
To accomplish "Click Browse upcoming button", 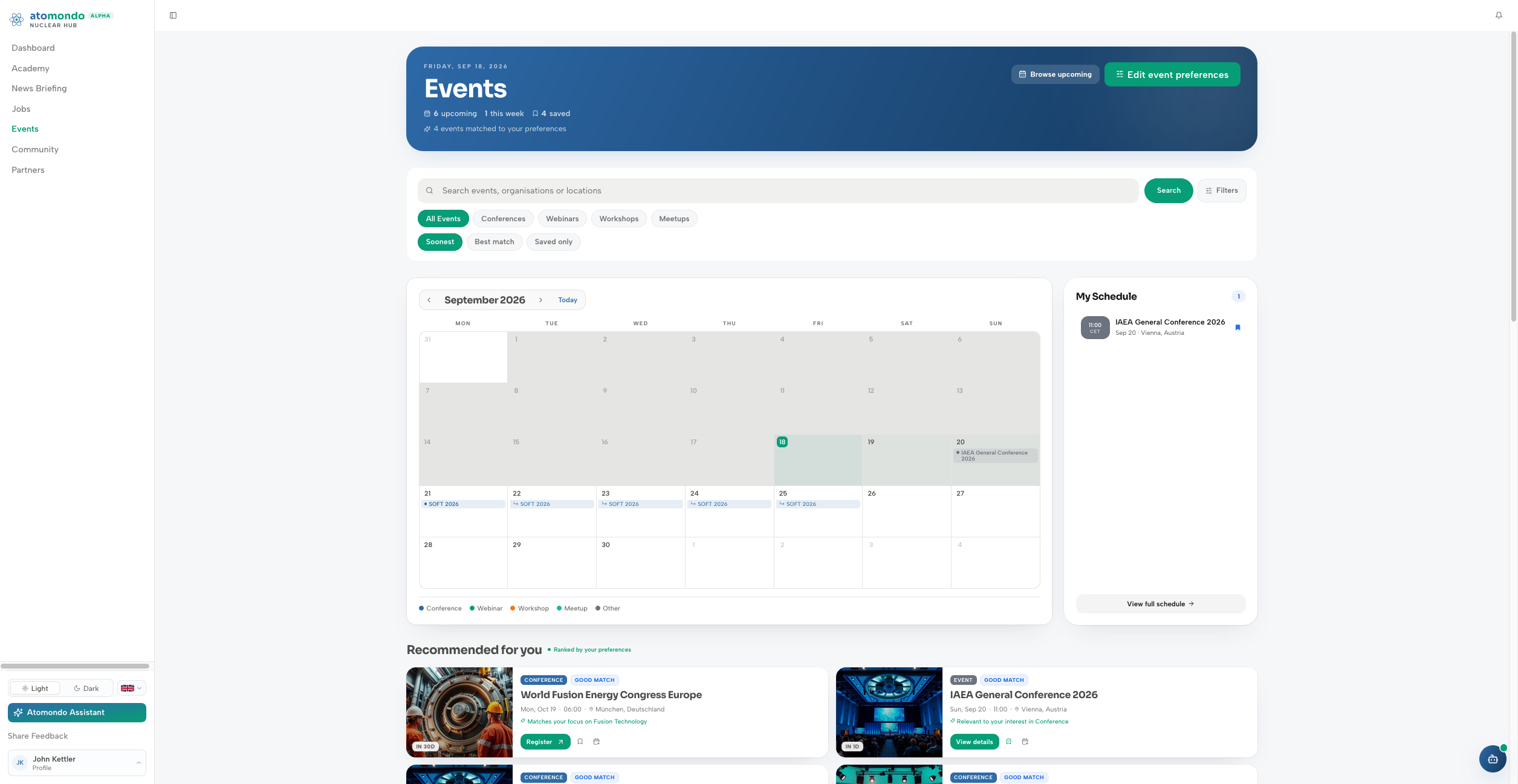I will 1055,74.
